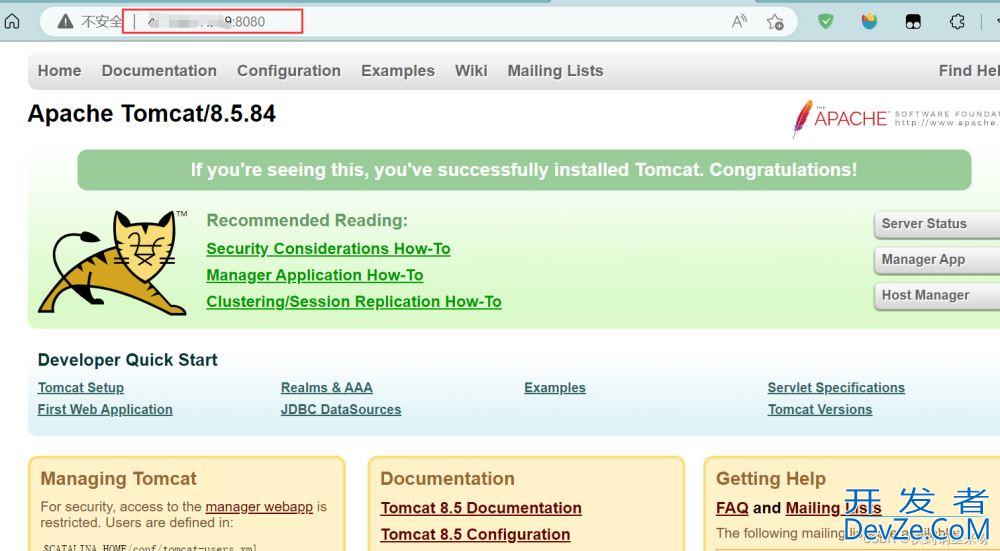Add page to favorites star icon
1000x551 pixels.
pyautogui.click(x=776, y=22)
